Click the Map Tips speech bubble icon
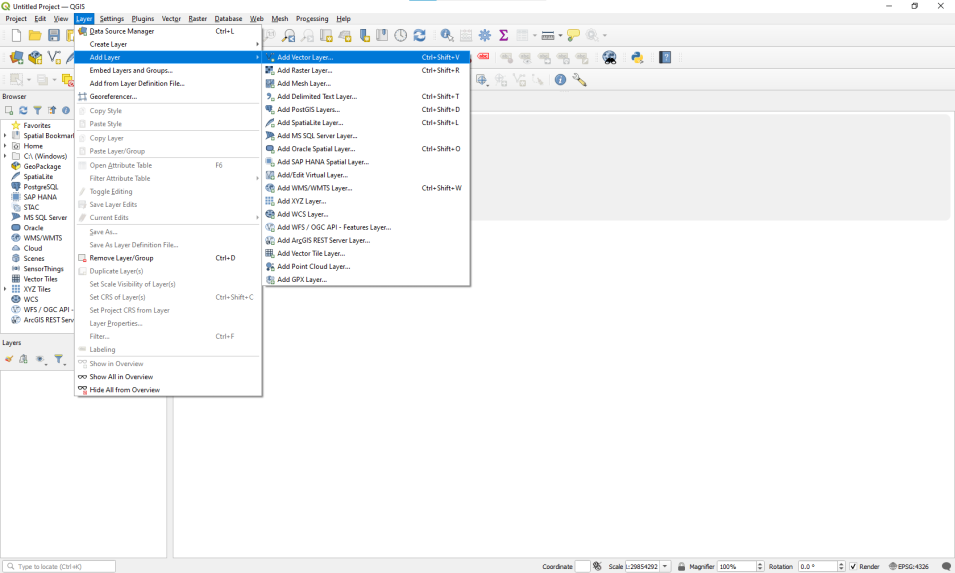955x573 pixels. (573, 35)
